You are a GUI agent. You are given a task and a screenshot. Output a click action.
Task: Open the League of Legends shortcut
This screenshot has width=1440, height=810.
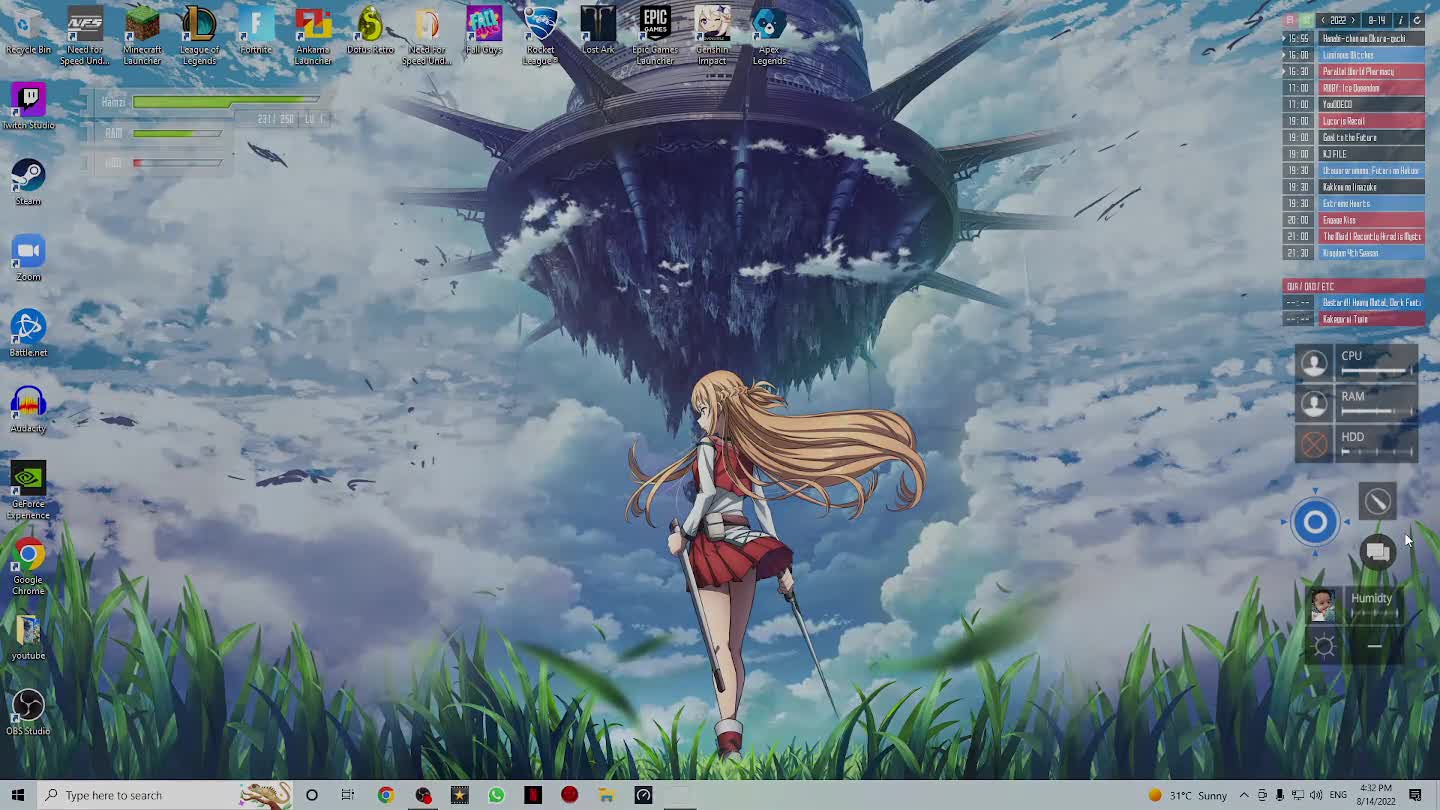click(199, 36)
